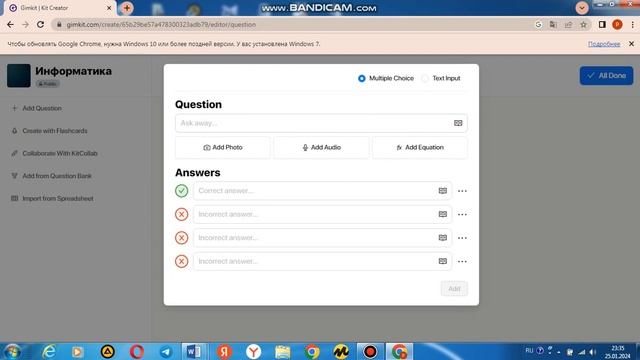The width and height of the screenshot is (640, 360).
Task: Select Import from Spreadsheet
Action: tap(53, 198)
